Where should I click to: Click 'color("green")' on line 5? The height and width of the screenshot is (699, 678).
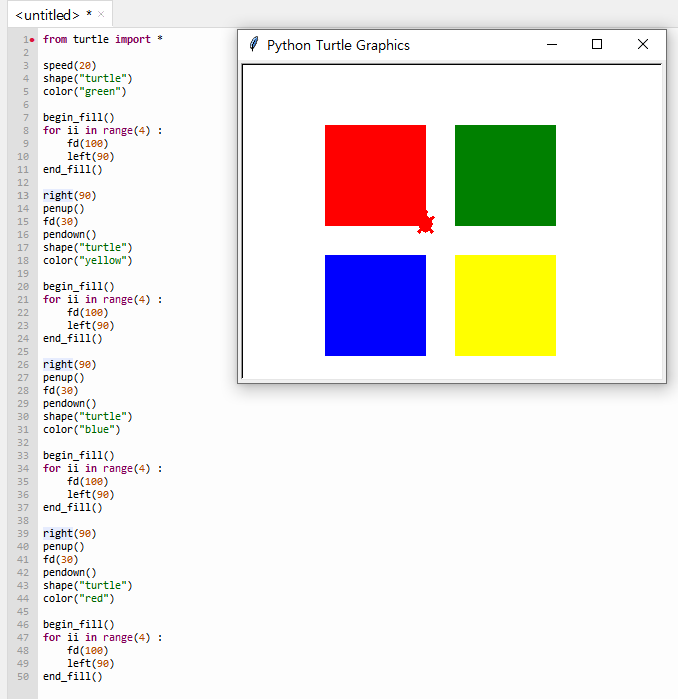coord(85,91)
